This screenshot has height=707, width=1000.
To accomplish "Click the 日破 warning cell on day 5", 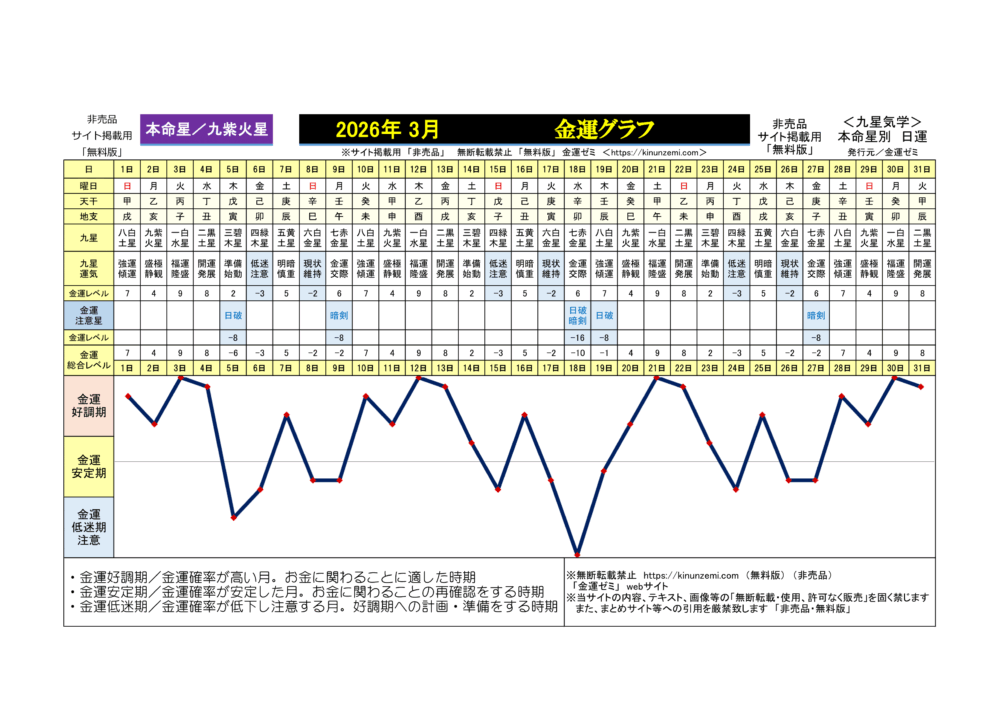I will (x=232, y=314).
